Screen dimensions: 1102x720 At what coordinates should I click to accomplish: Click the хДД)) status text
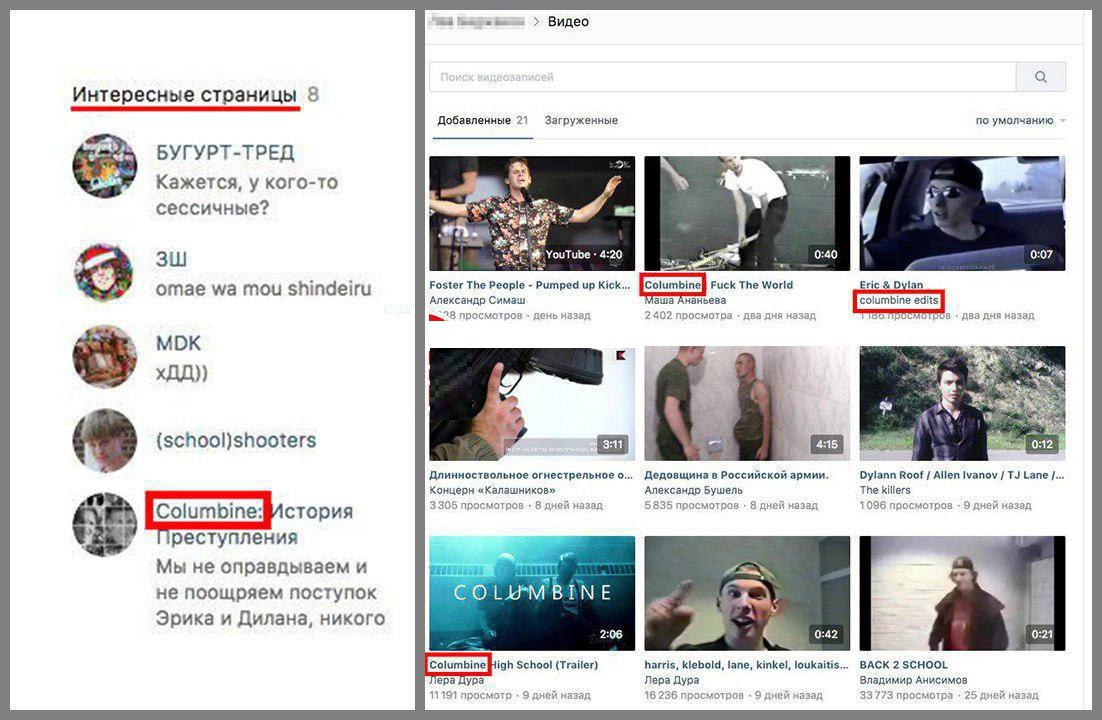(x=181, y=372)
